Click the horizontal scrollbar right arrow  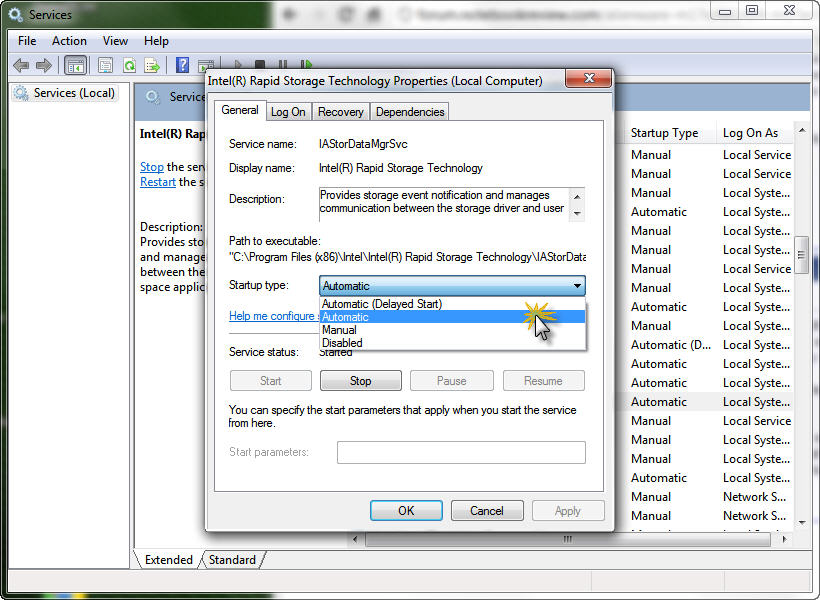[784, 539]
